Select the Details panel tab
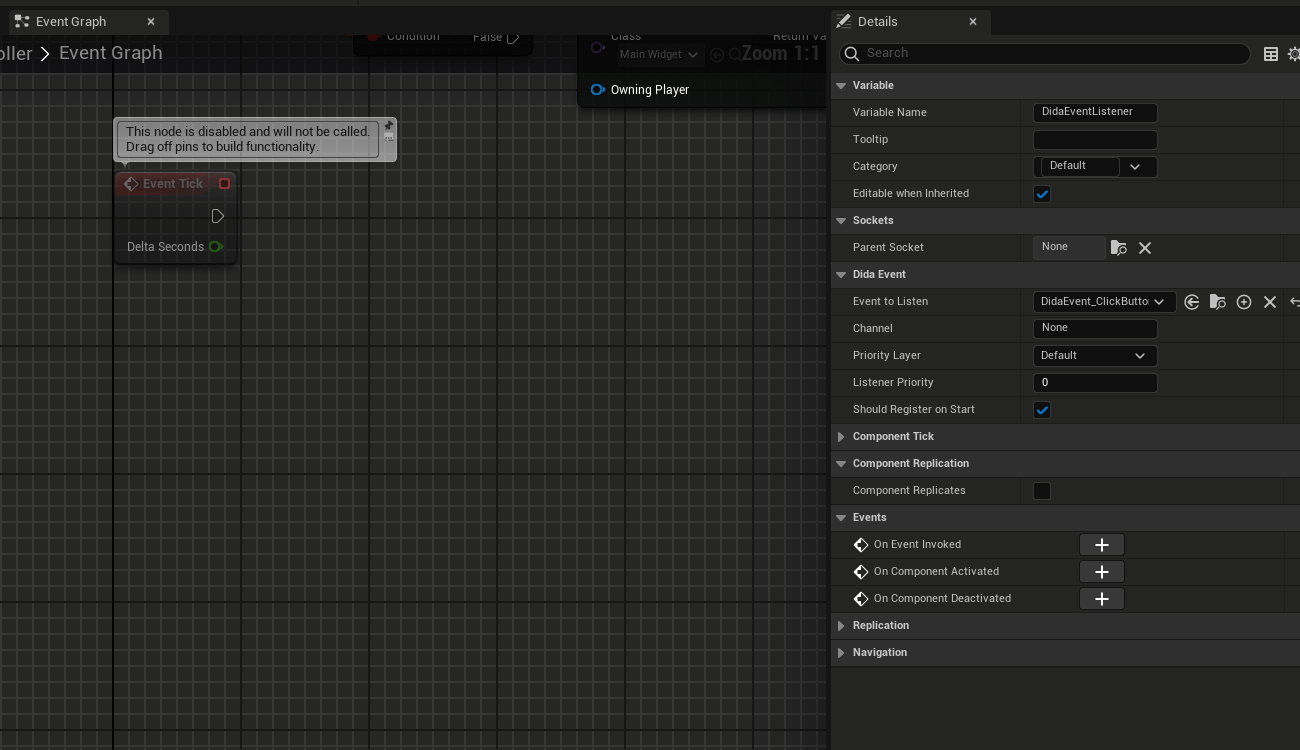 [x=877, y=22]
